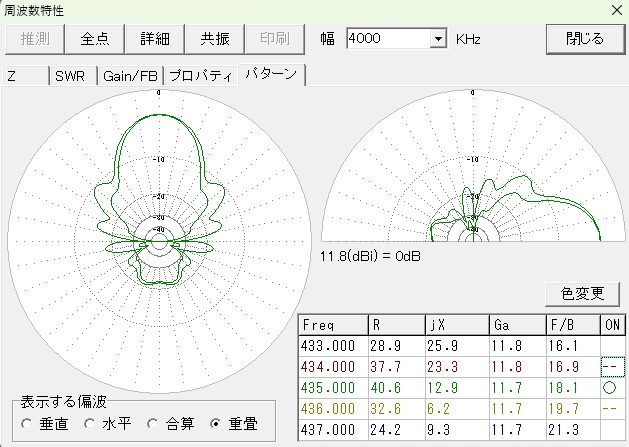This screenshot has height=447, width=629.
Task: Select the パターン tab
Action: coord(271,75)
